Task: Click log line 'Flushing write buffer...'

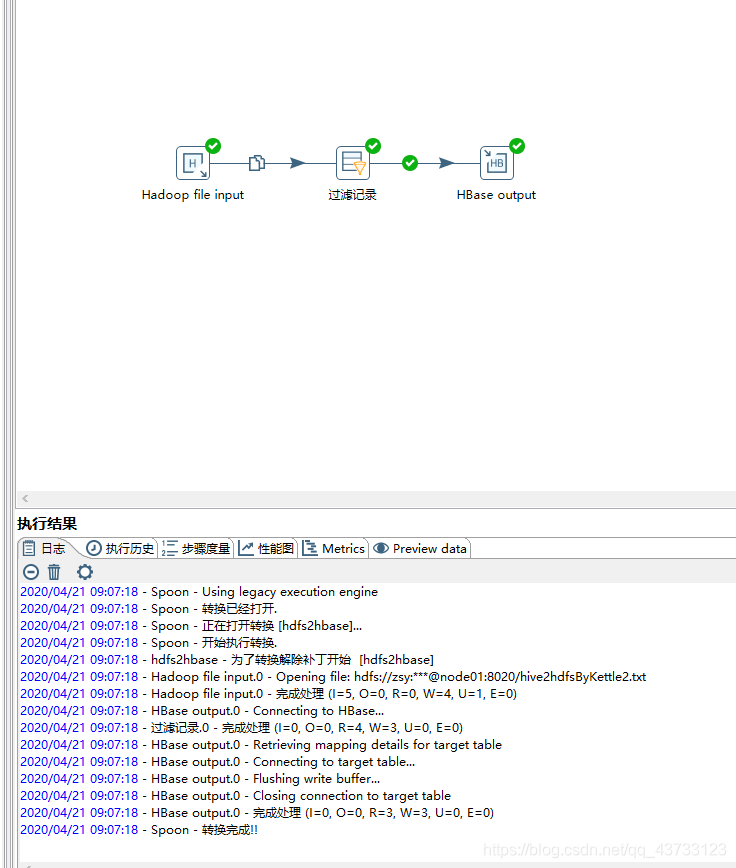Action: coord(200,779)
